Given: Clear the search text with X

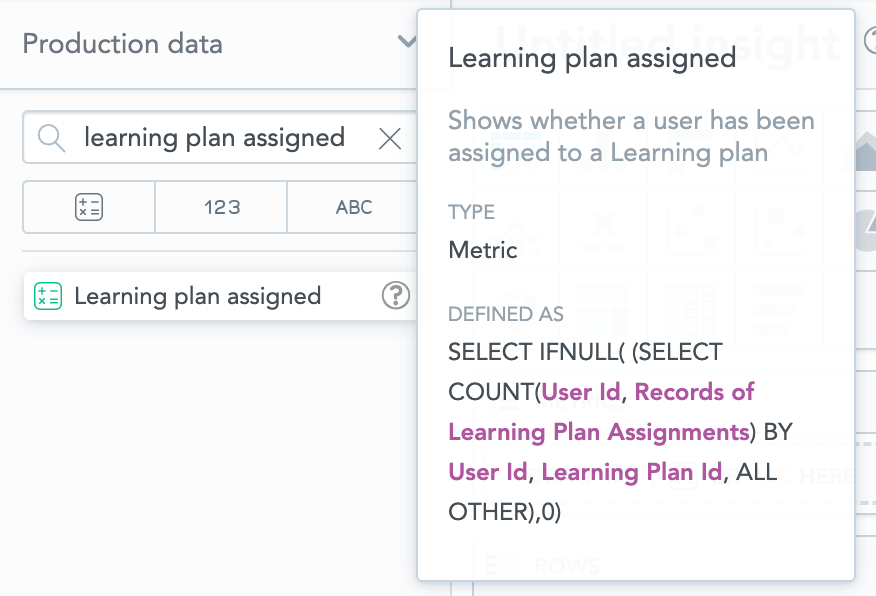Looking at the screenshot, I should 390,139.
